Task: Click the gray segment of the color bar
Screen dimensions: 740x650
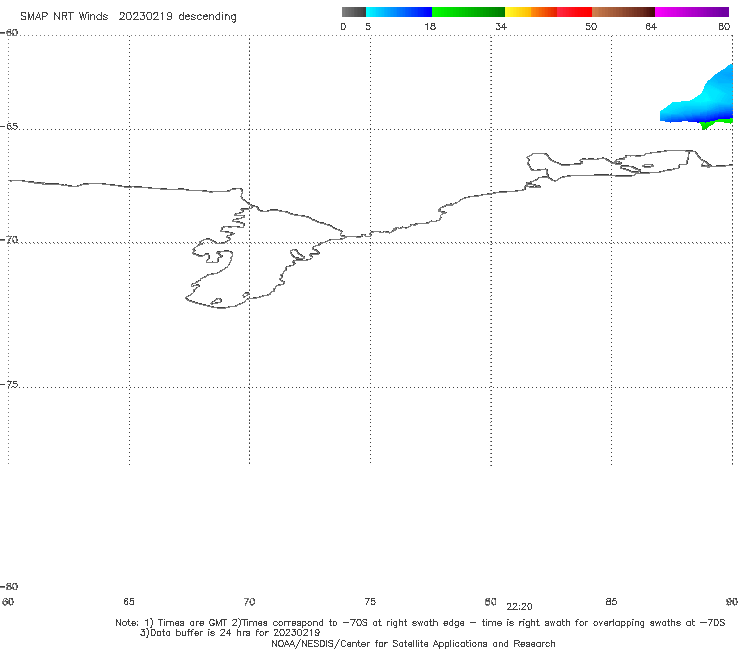Action: tap(353, 12)
